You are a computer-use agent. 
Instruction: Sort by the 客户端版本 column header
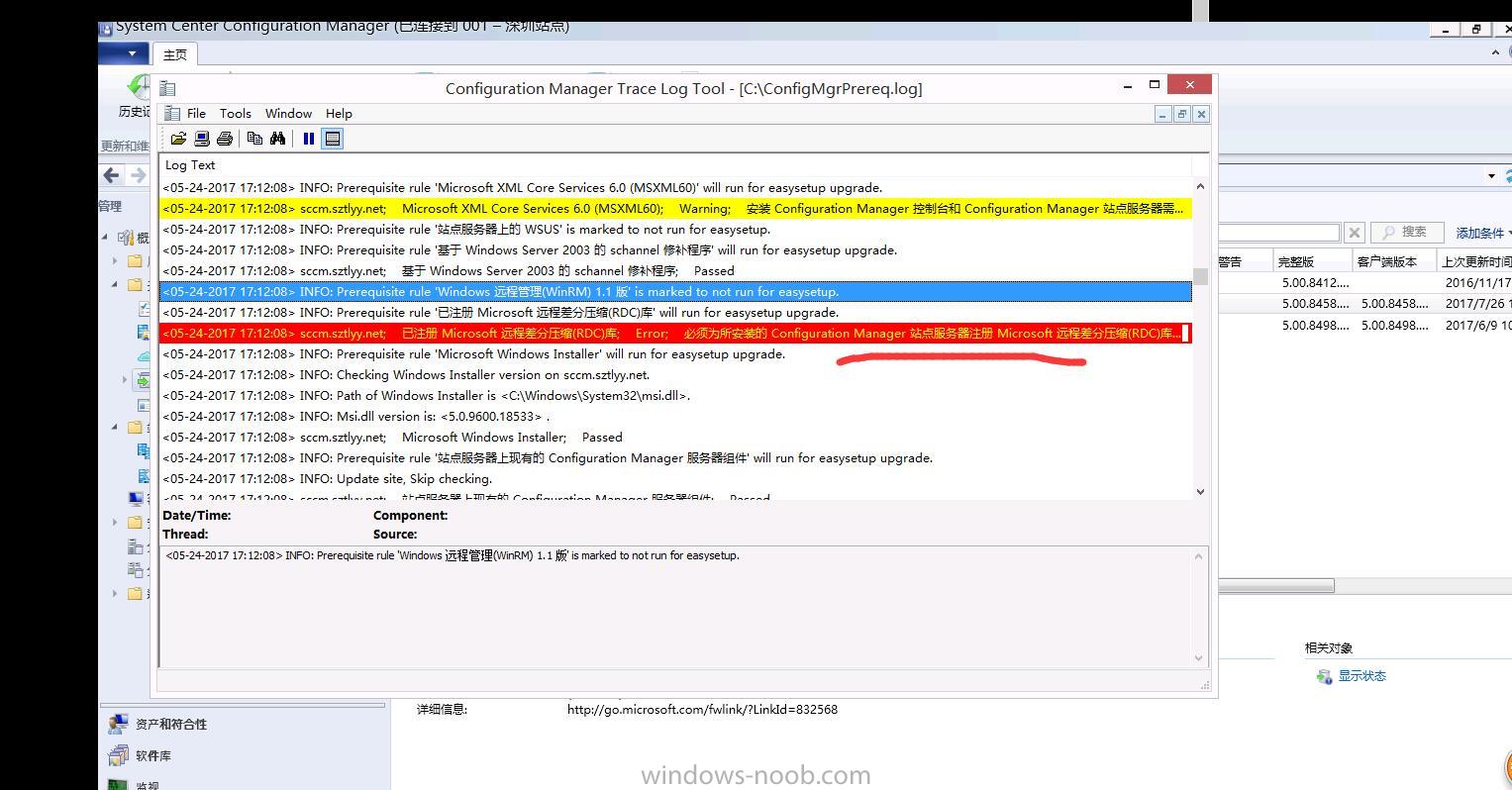(1394, 261)
